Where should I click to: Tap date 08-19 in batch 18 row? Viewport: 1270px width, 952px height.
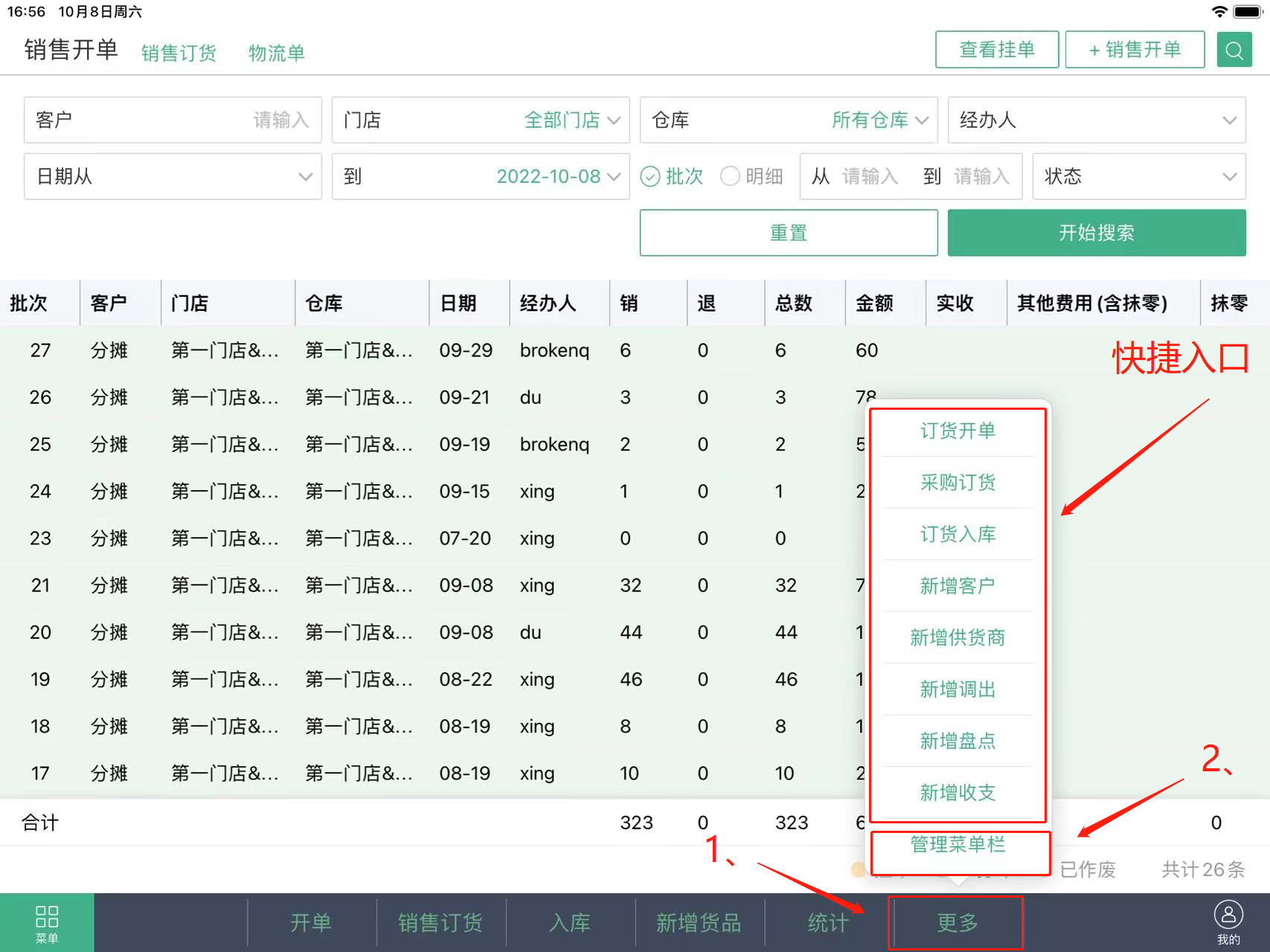(465, 726)
